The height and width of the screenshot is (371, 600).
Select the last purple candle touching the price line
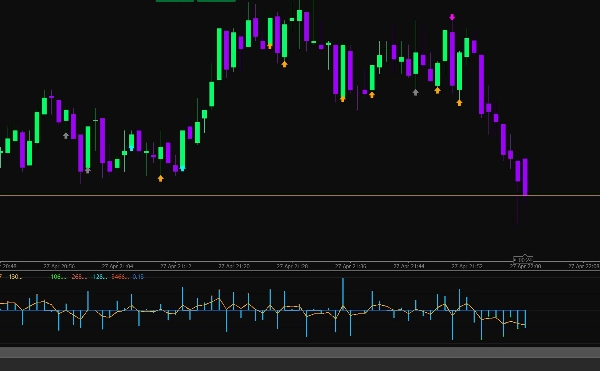(525, 177)
